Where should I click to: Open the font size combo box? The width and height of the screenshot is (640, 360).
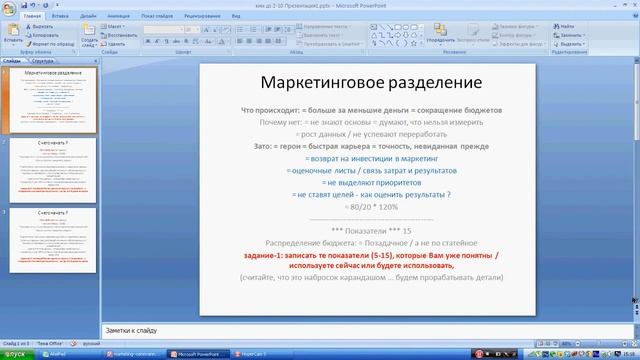[192, 30]
